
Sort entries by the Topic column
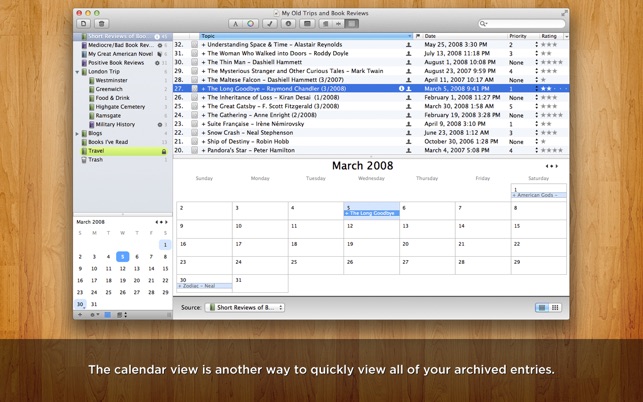306,36
